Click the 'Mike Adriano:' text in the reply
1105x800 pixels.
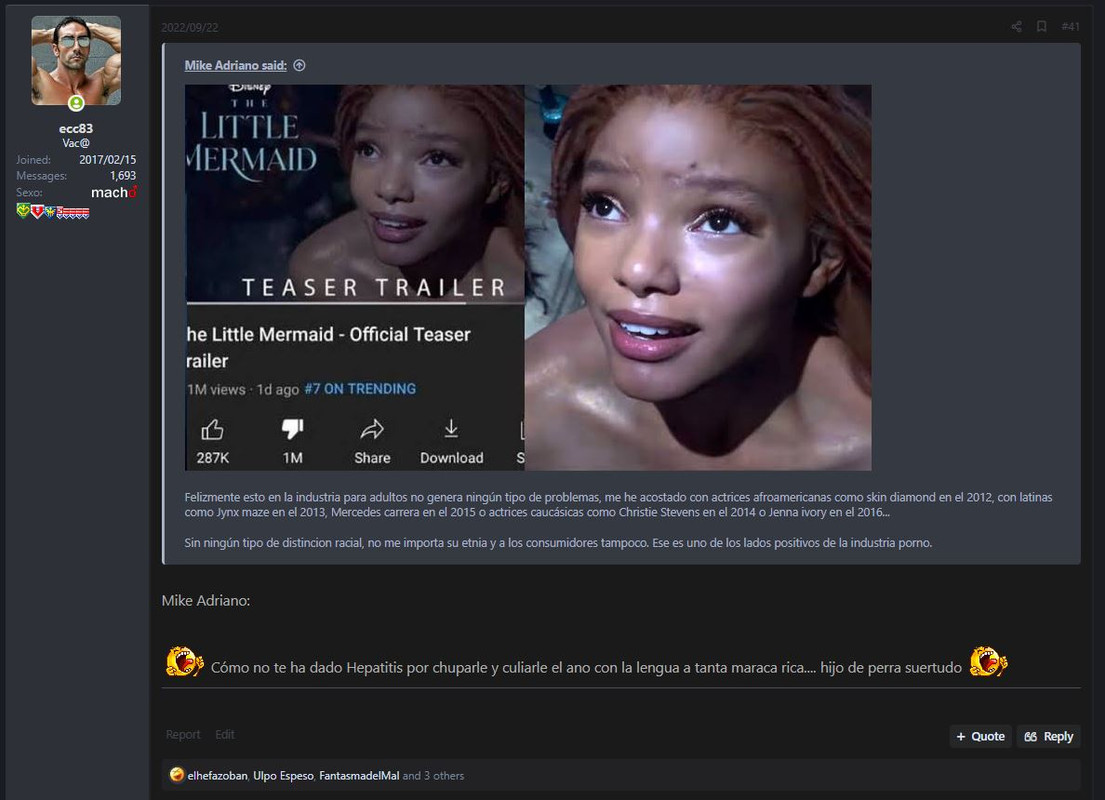tap(206, 601)
